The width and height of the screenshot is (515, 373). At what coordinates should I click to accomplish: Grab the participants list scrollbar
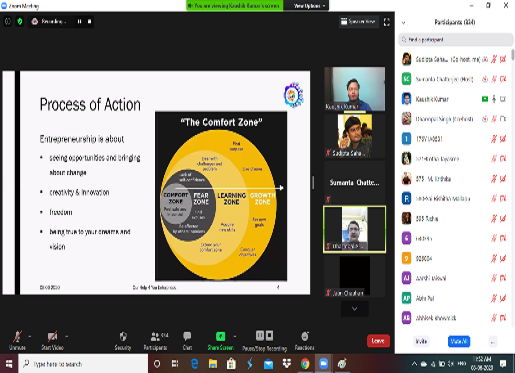[x=513, y=55]
